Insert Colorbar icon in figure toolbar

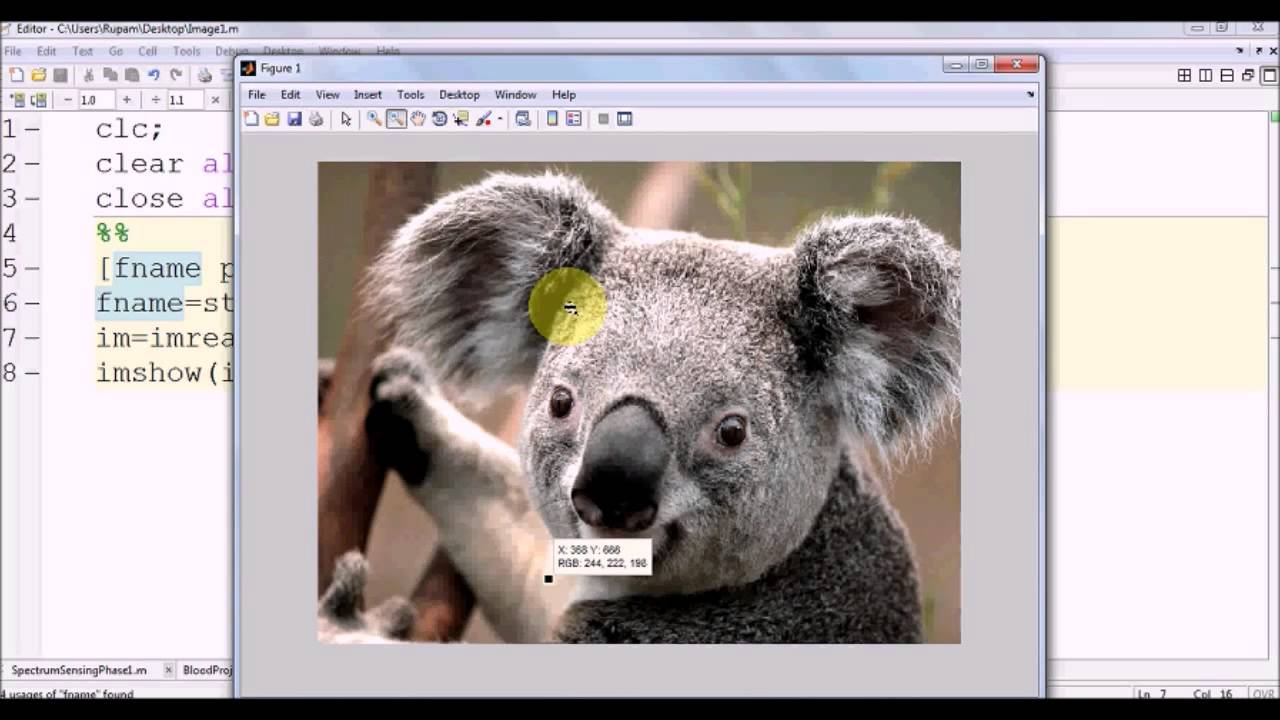click(x=552, y=119)
